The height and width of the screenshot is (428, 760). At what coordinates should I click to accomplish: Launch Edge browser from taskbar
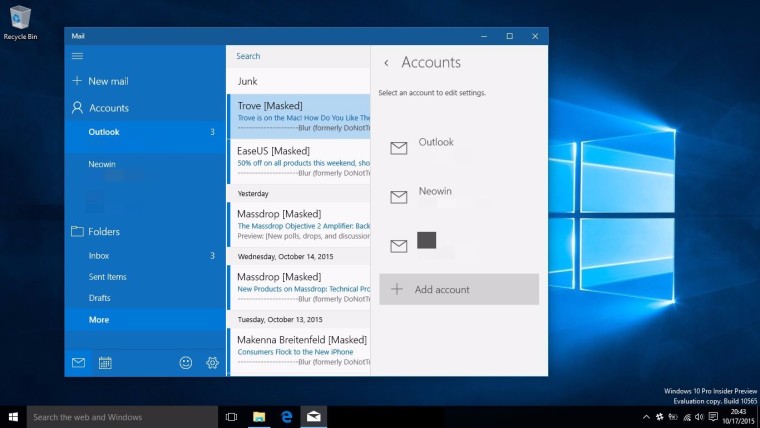pos(286,417)
